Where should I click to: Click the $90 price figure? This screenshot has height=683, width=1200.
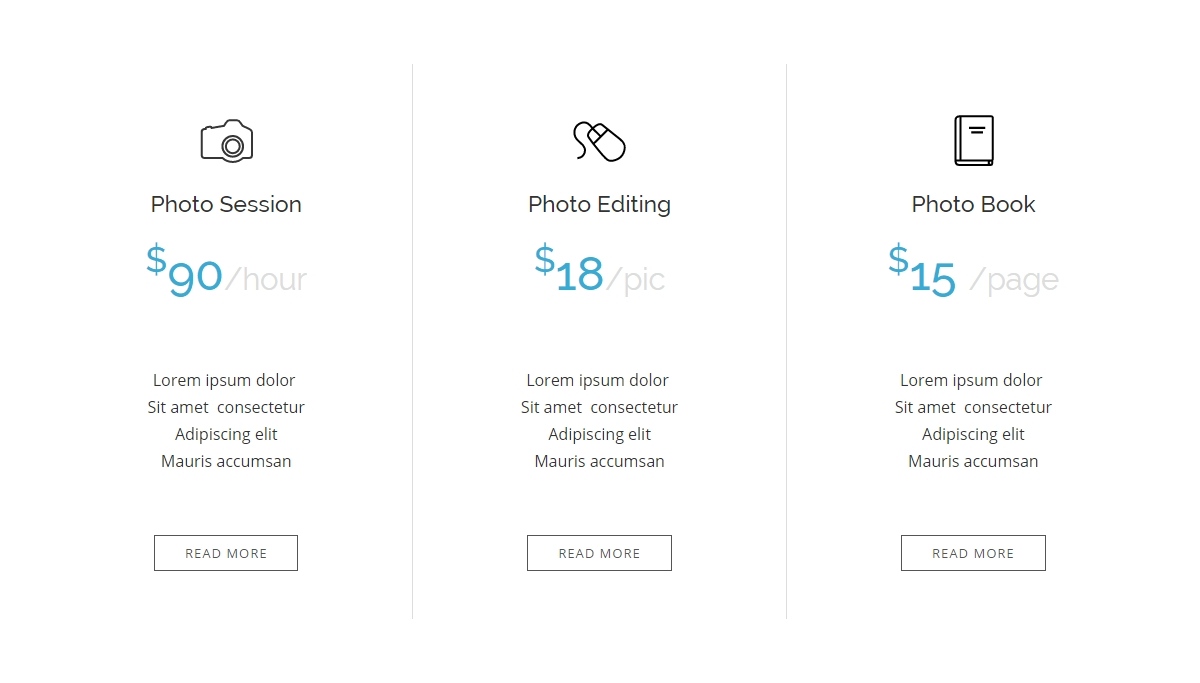point(184,271)
